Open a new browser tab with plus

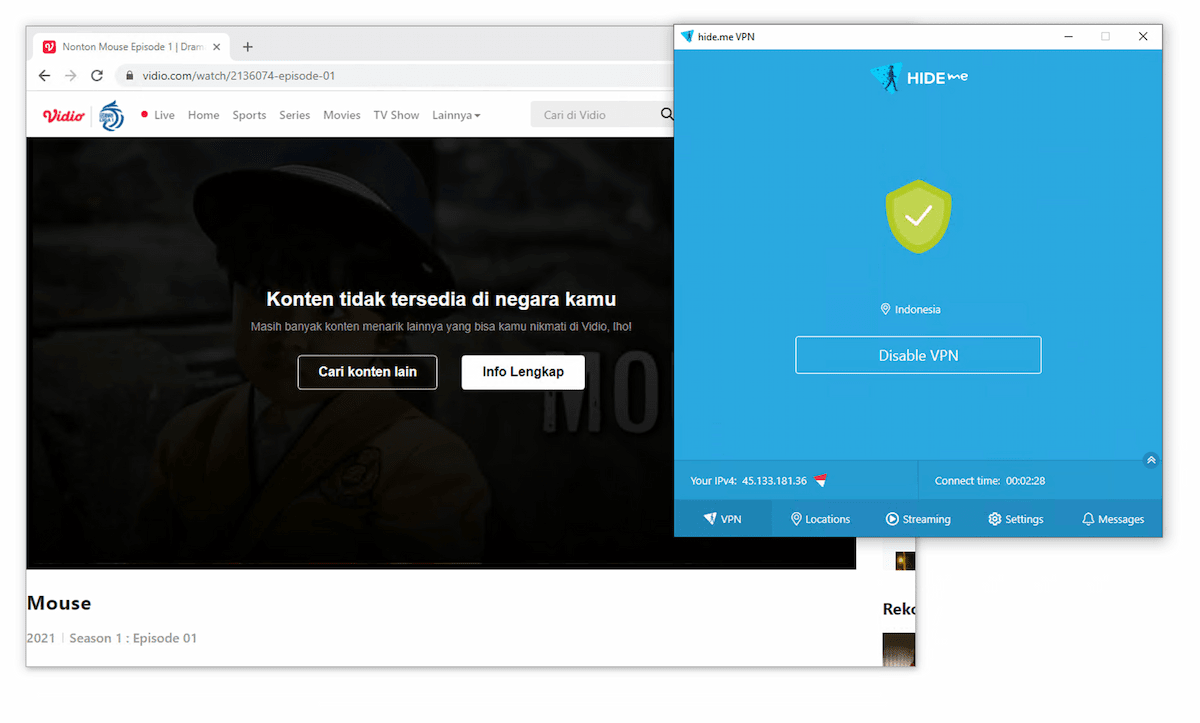pyautogui.click(x=248, y=47)
